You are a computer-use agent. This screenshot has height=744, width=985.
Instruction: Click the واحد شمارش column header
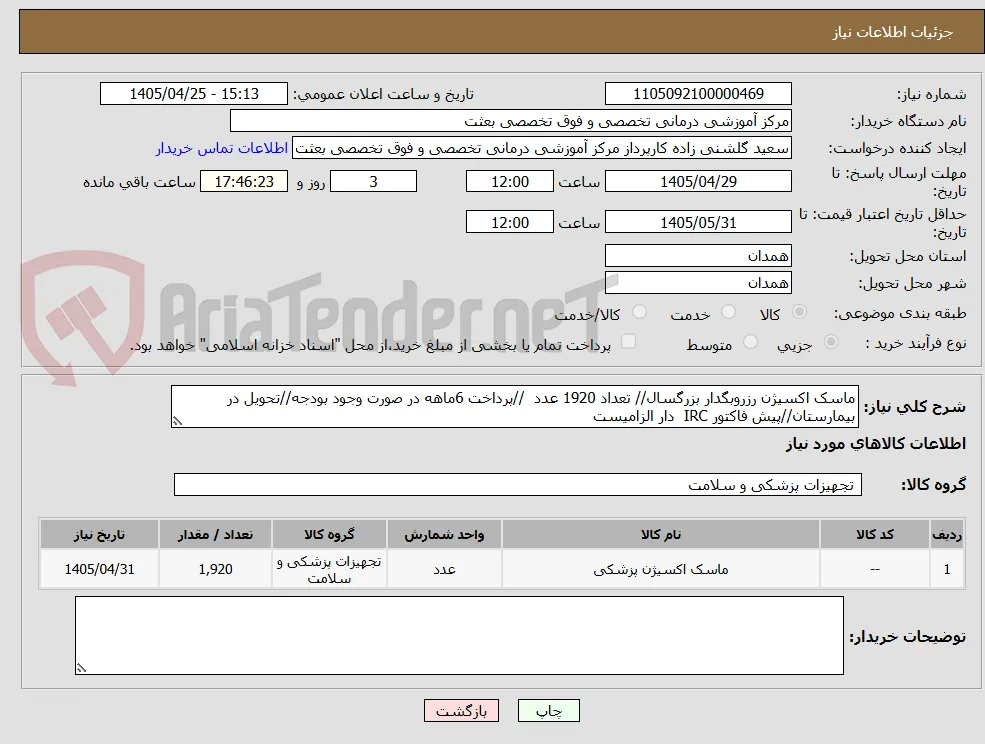coord(444,535)
